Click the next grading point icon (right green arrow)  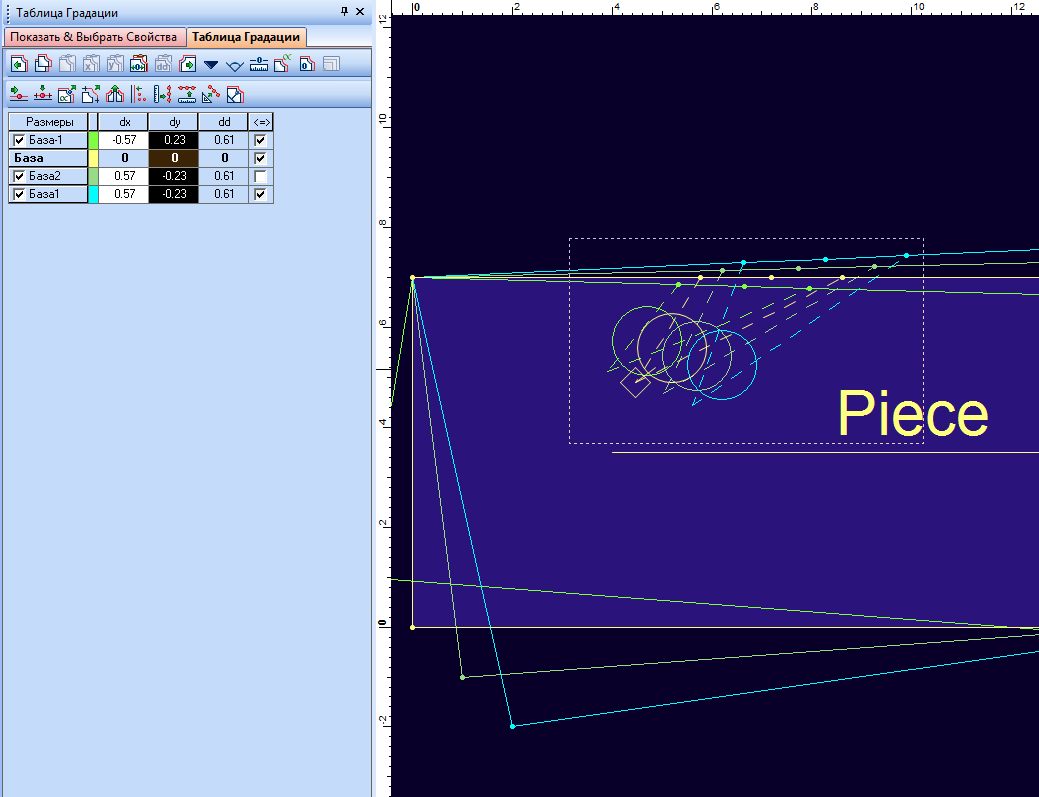pyautogui.click(x=188, y=64)
